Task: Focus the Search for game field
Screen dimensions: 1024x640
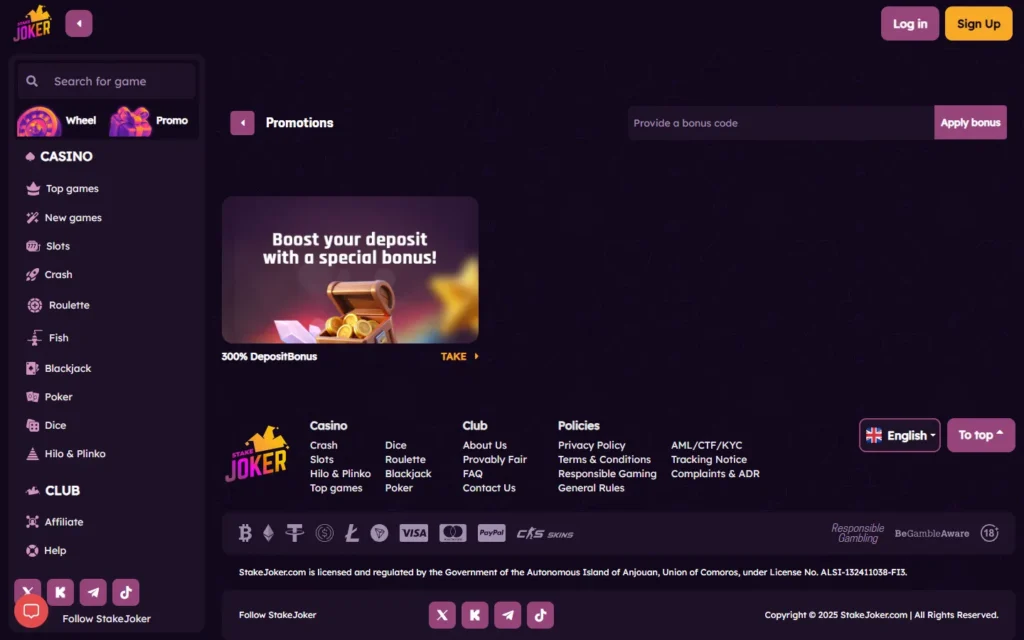Action: pos(106,81)
